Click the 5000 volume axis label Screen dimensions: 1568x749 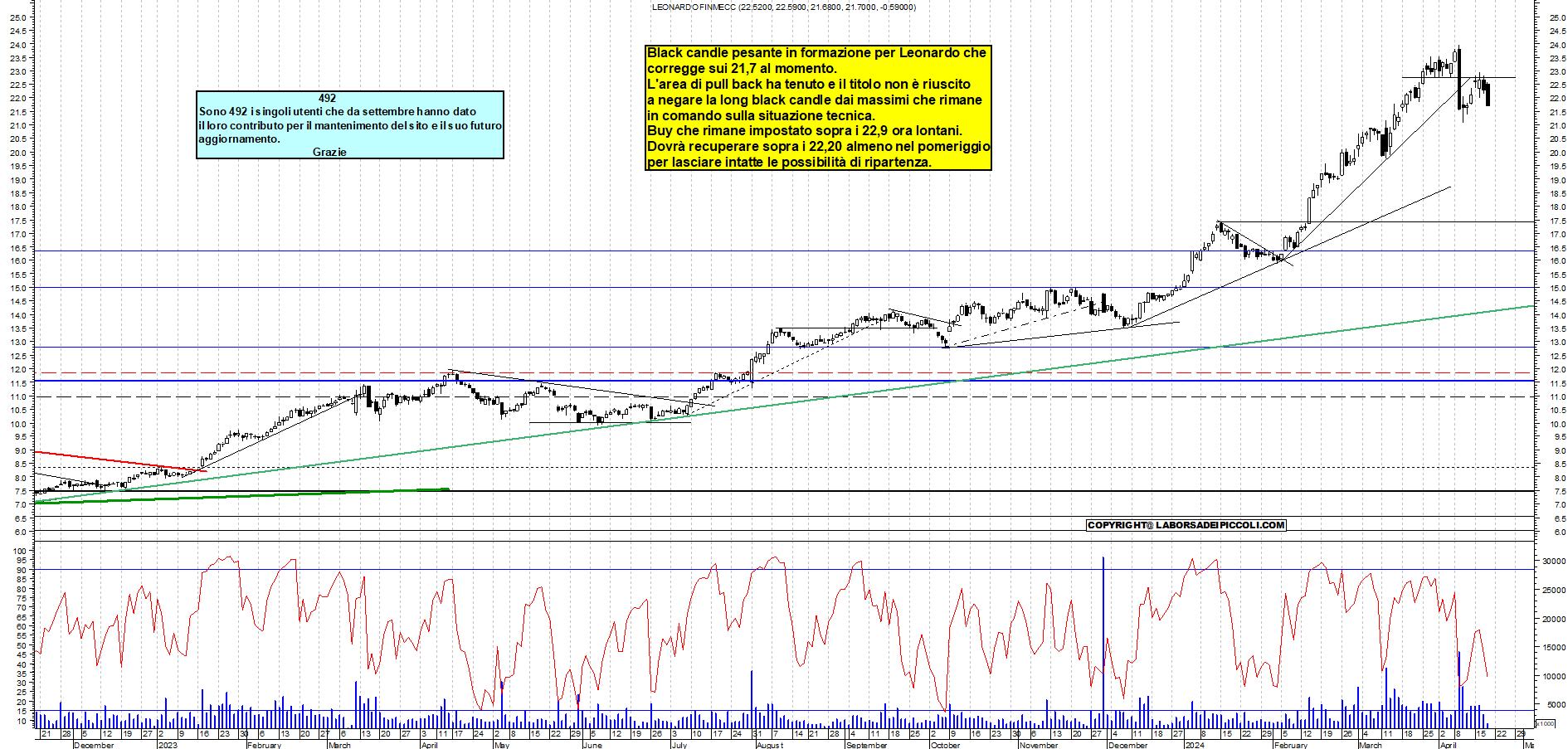point(1556,705)
